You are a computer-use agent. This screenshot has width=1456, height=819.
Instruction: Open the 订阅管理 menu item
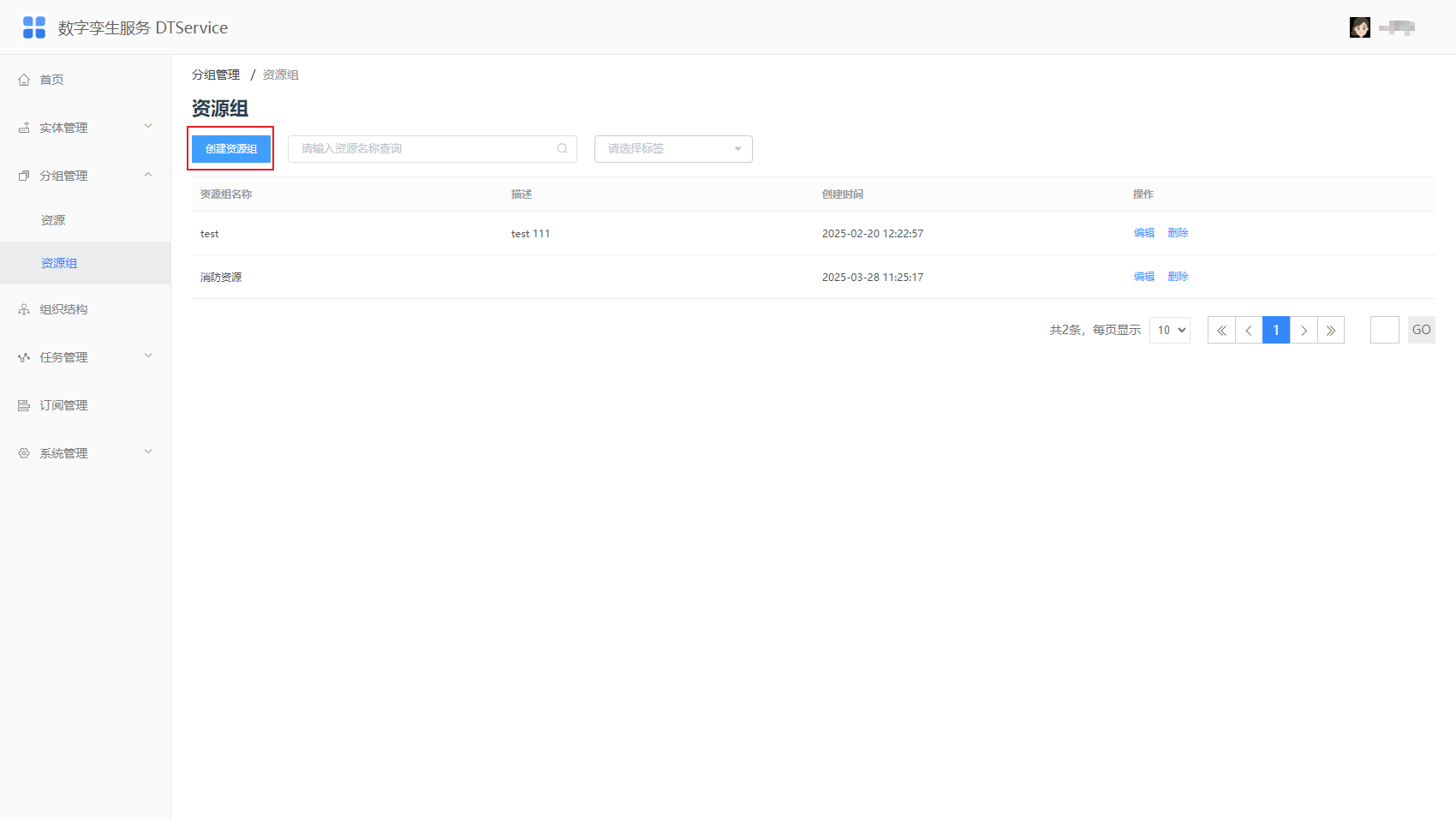click(x=86, y=405)
